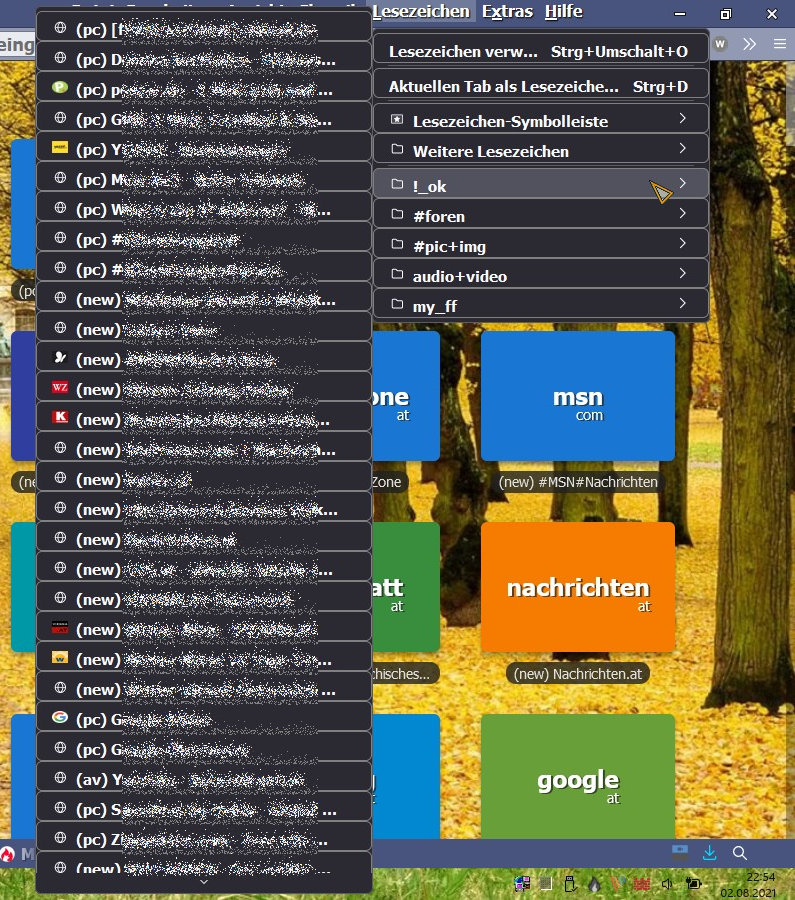Open the Extras menu

(507, 11)
